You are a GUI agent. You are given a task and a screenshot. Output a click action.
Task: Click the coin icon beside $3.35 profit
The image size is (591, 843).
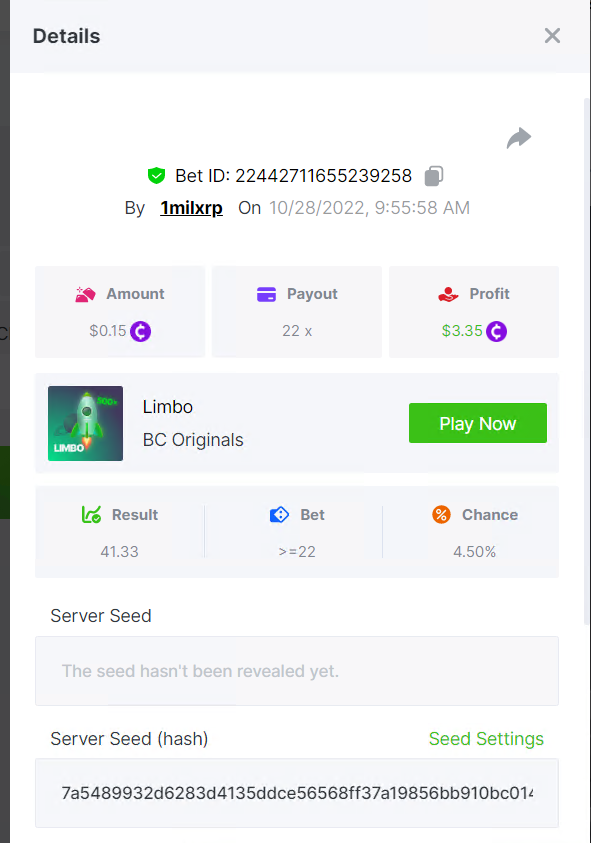[x=496, y=331]
